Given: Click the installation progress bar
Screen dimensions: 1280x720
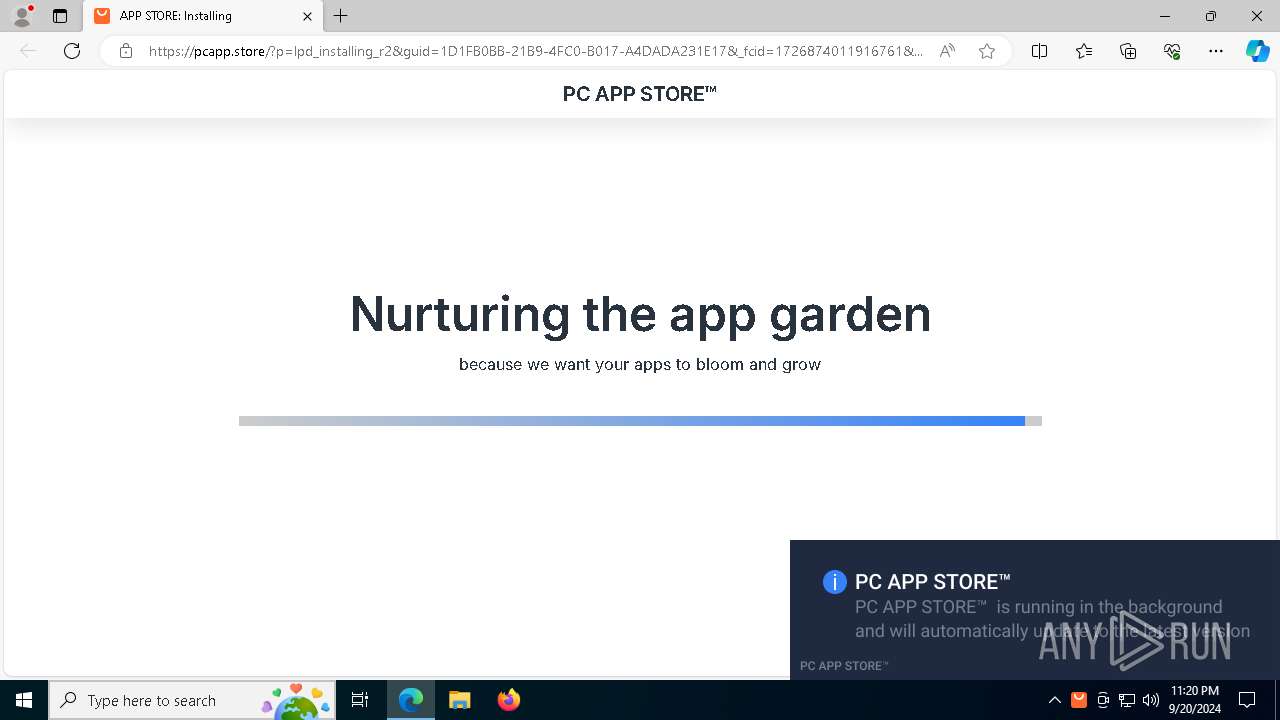Looking at the screenshot, I should click(640, 421).
